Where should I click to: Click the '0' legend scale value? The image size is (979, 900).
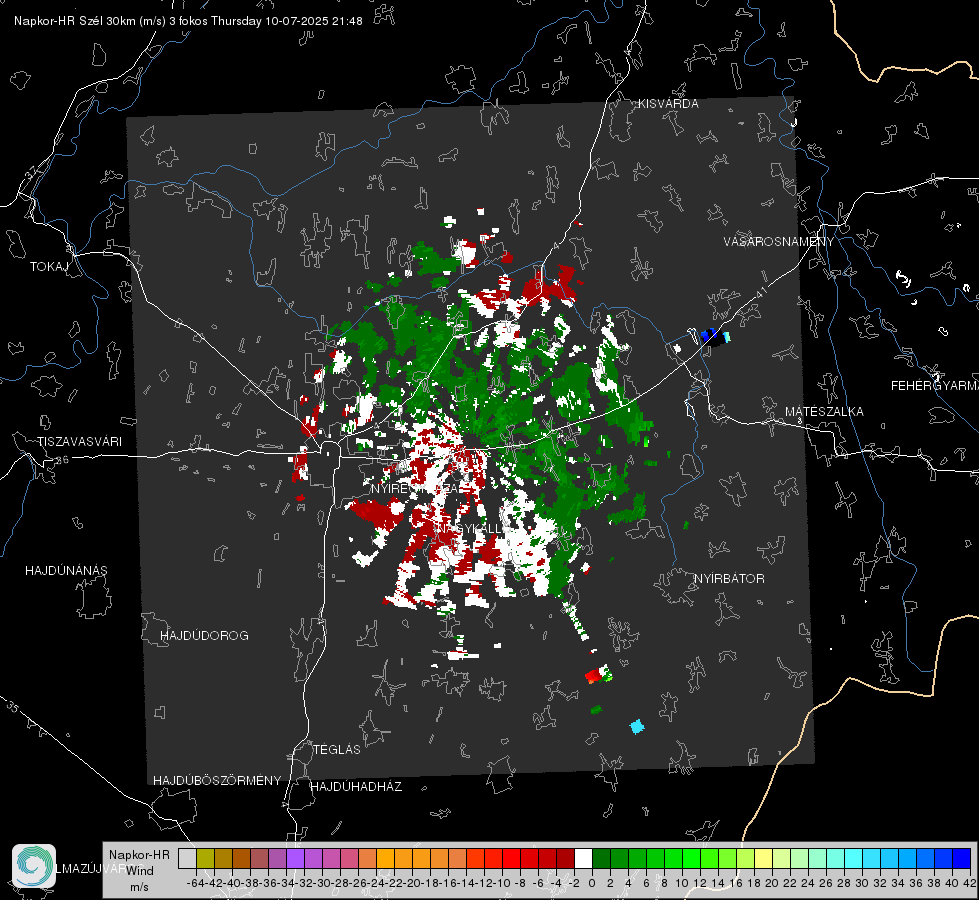tap(592, 883)
